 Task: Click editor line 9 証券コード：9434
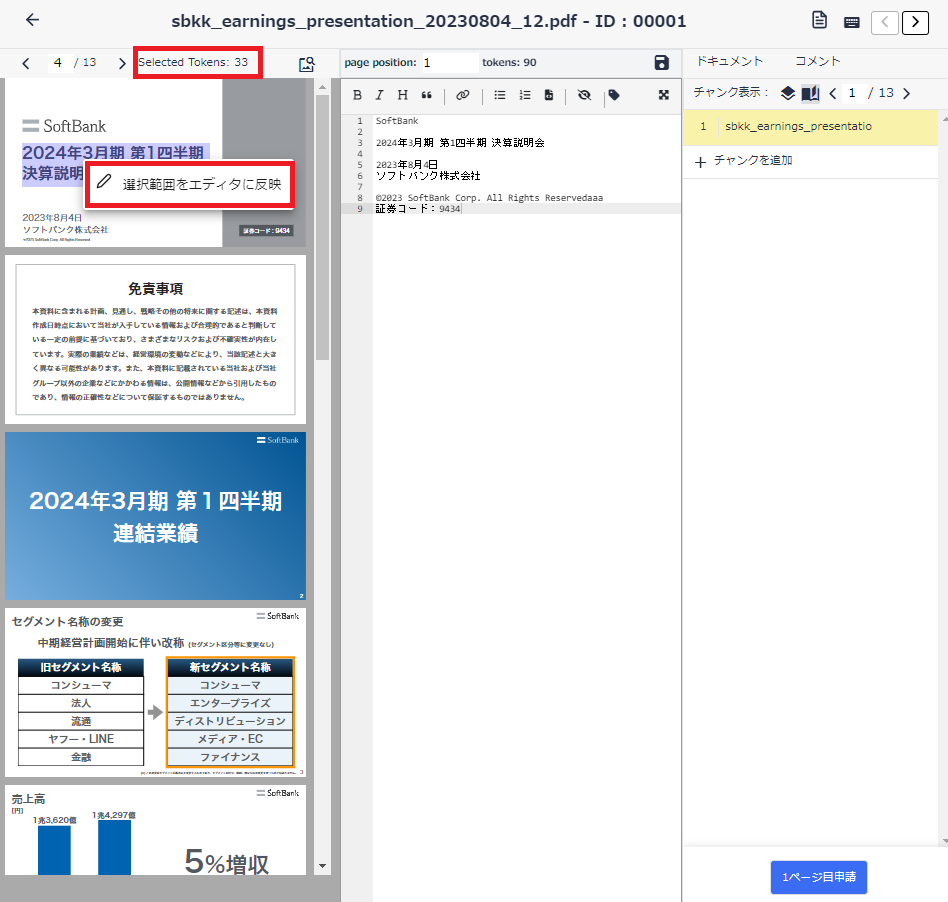pos(418,209)
